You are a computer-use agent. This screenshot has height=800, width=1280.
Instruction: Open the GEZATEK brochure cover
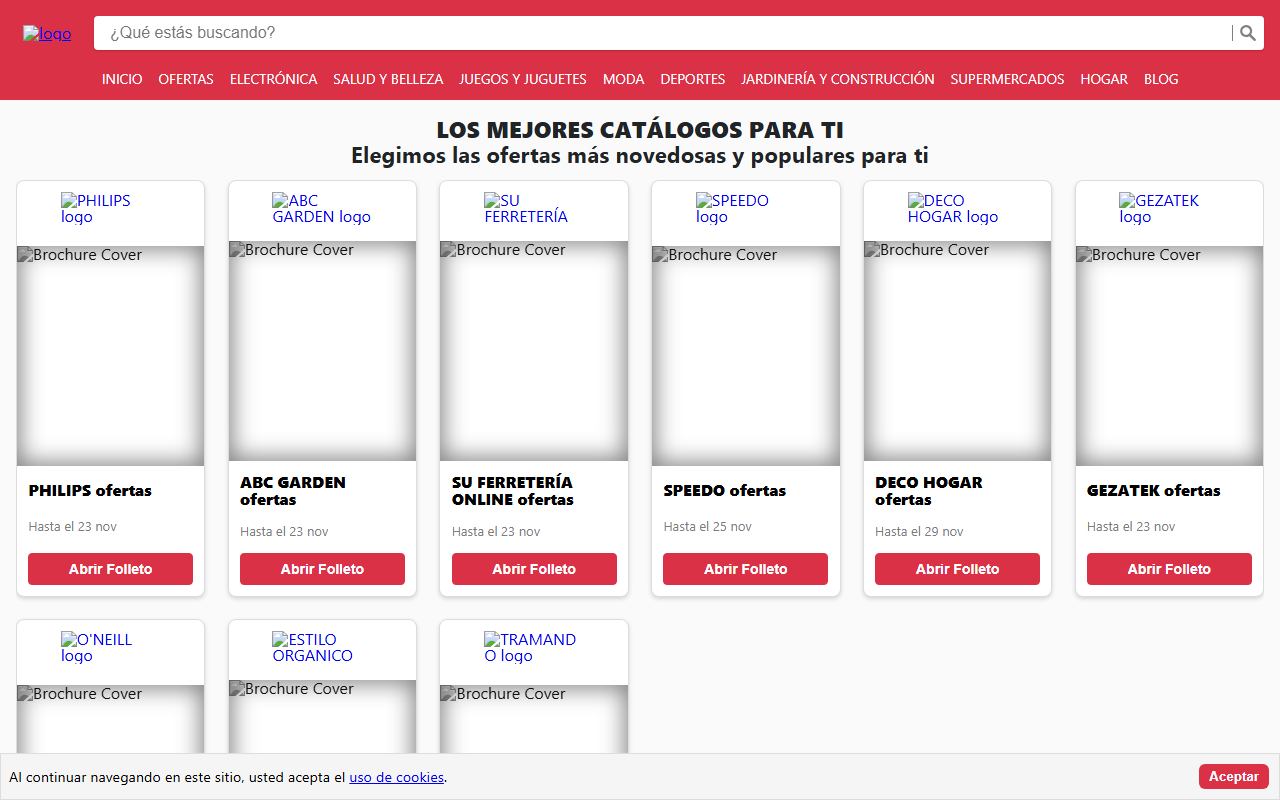[x=1169, y=356]
